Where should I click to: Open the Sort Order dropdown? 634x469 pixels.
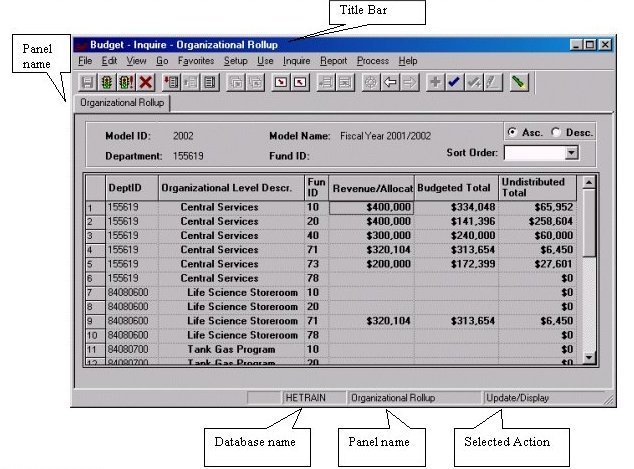pos(572,153)
